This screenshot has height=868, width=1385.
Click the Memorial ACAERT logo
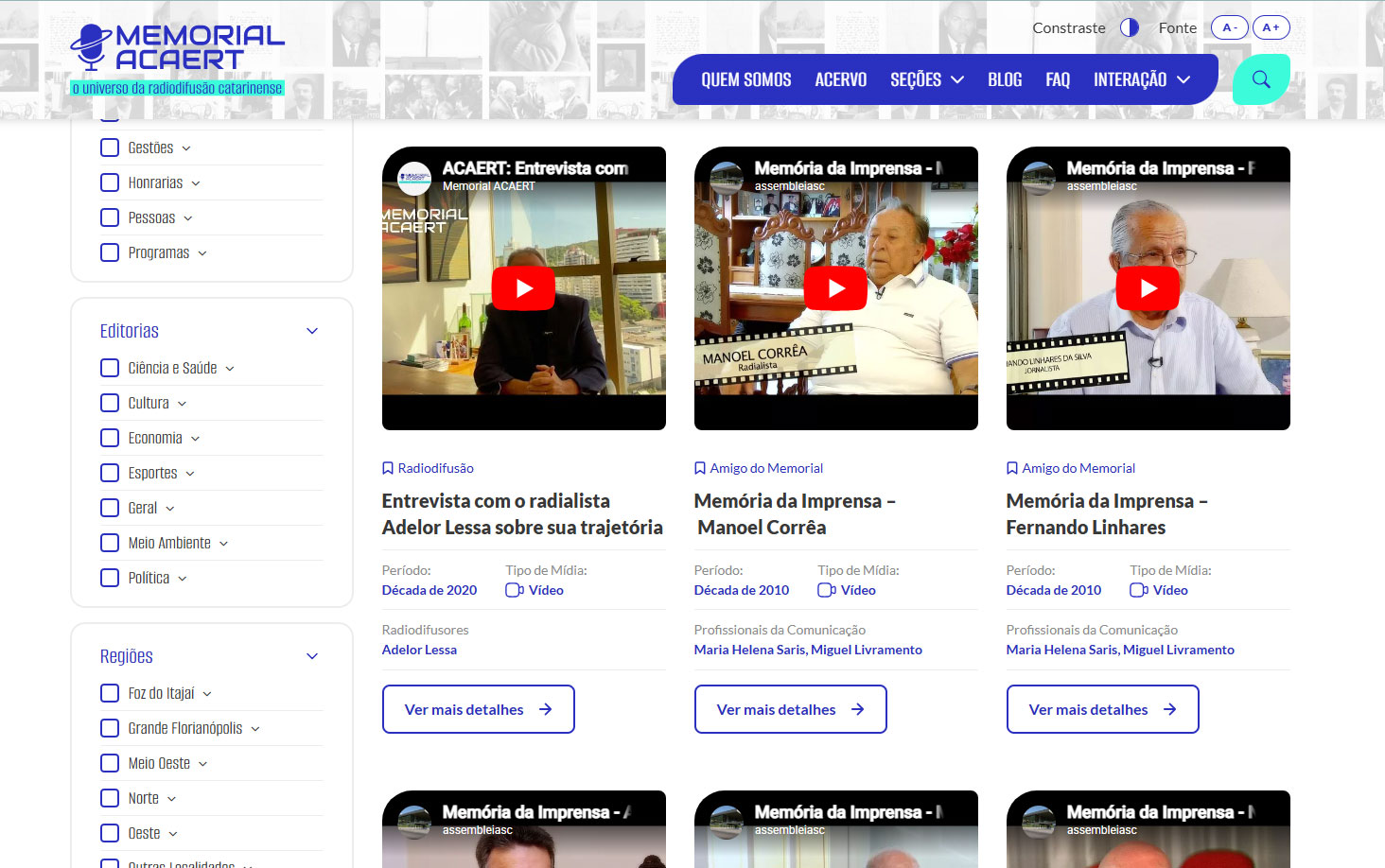point(178,58)
